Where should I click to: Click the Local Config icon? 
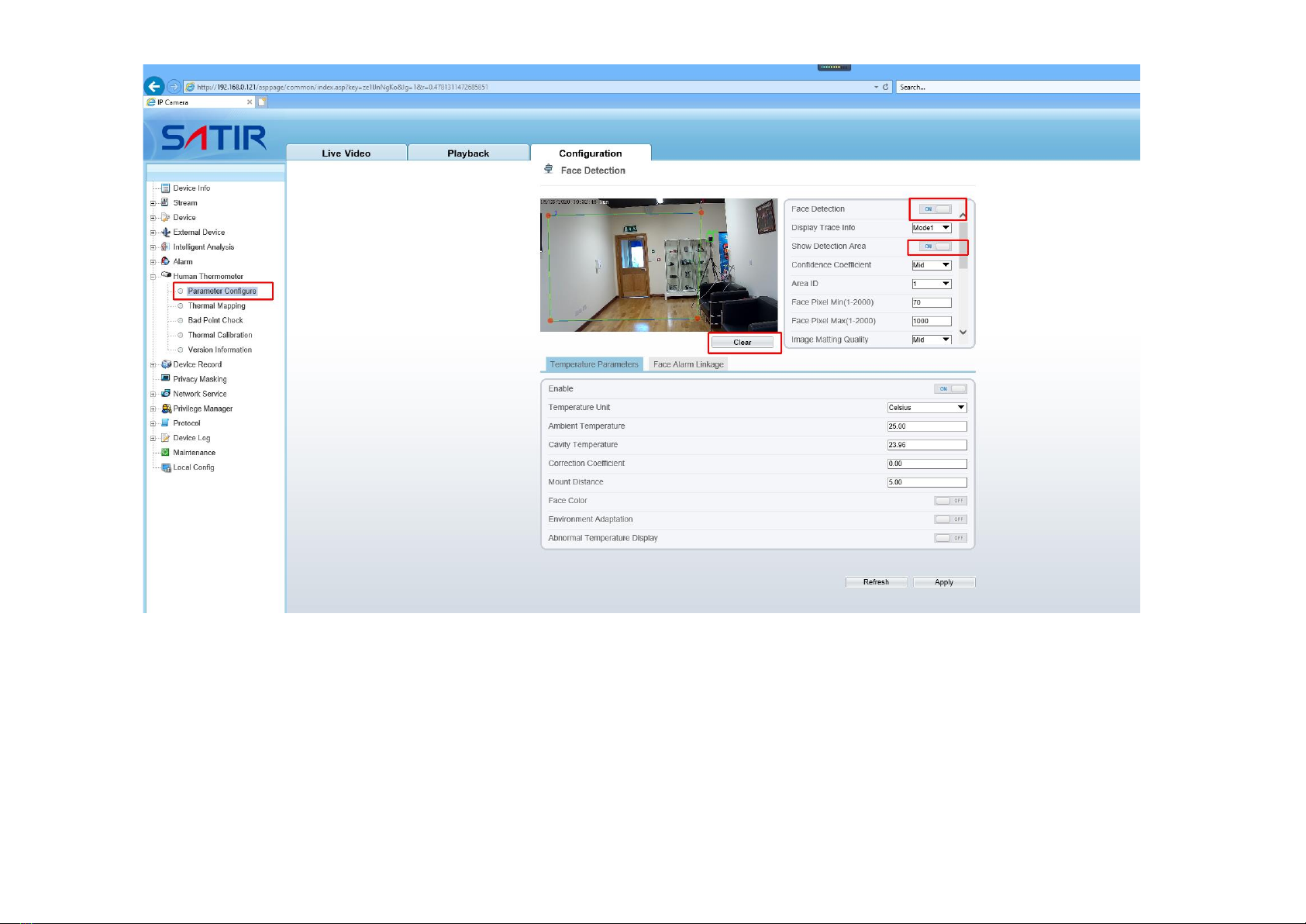166,467
